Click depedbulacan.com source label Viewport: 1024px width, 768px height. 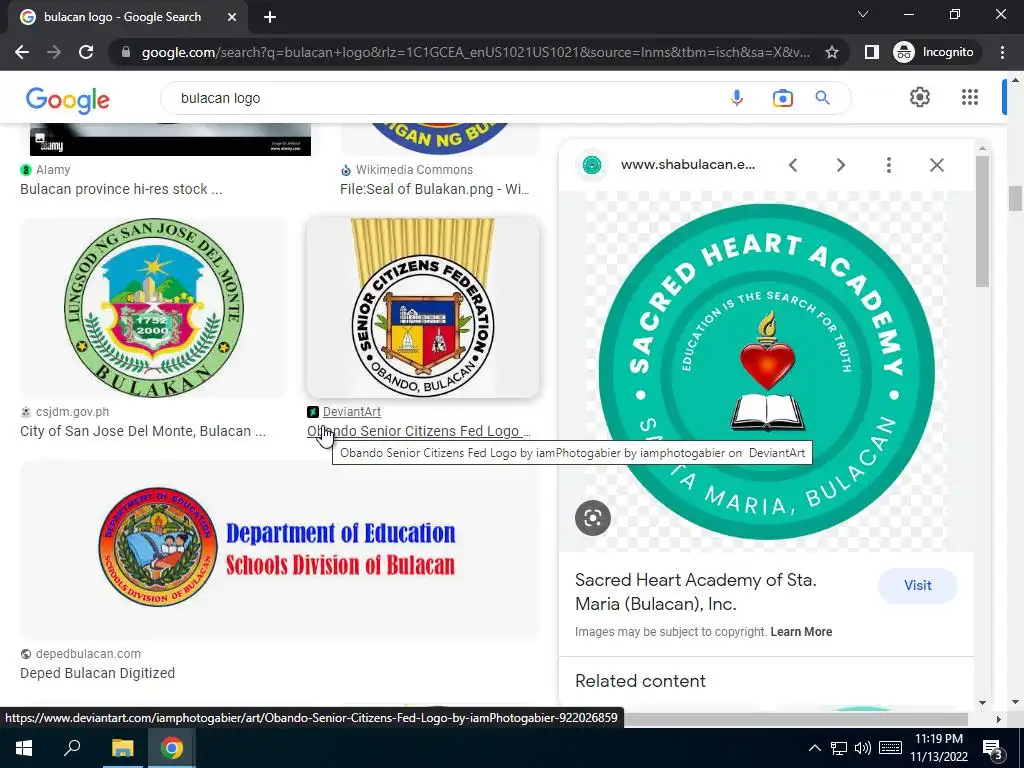click(x=88, y=654)
